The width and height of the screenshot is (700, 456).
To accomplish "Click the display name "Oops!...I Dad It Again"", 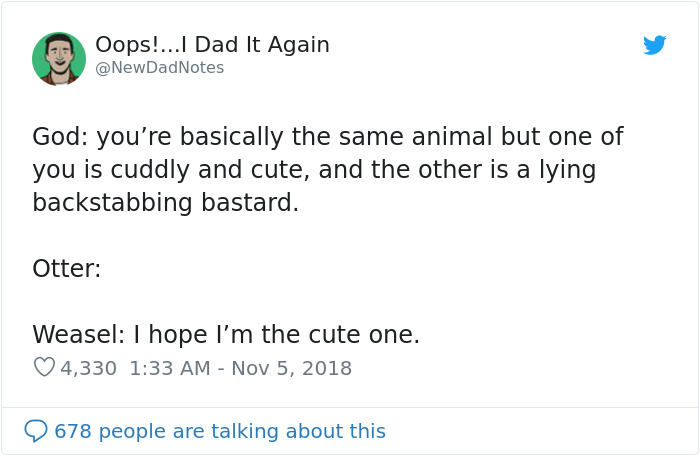I will click(x=212, y=45).
